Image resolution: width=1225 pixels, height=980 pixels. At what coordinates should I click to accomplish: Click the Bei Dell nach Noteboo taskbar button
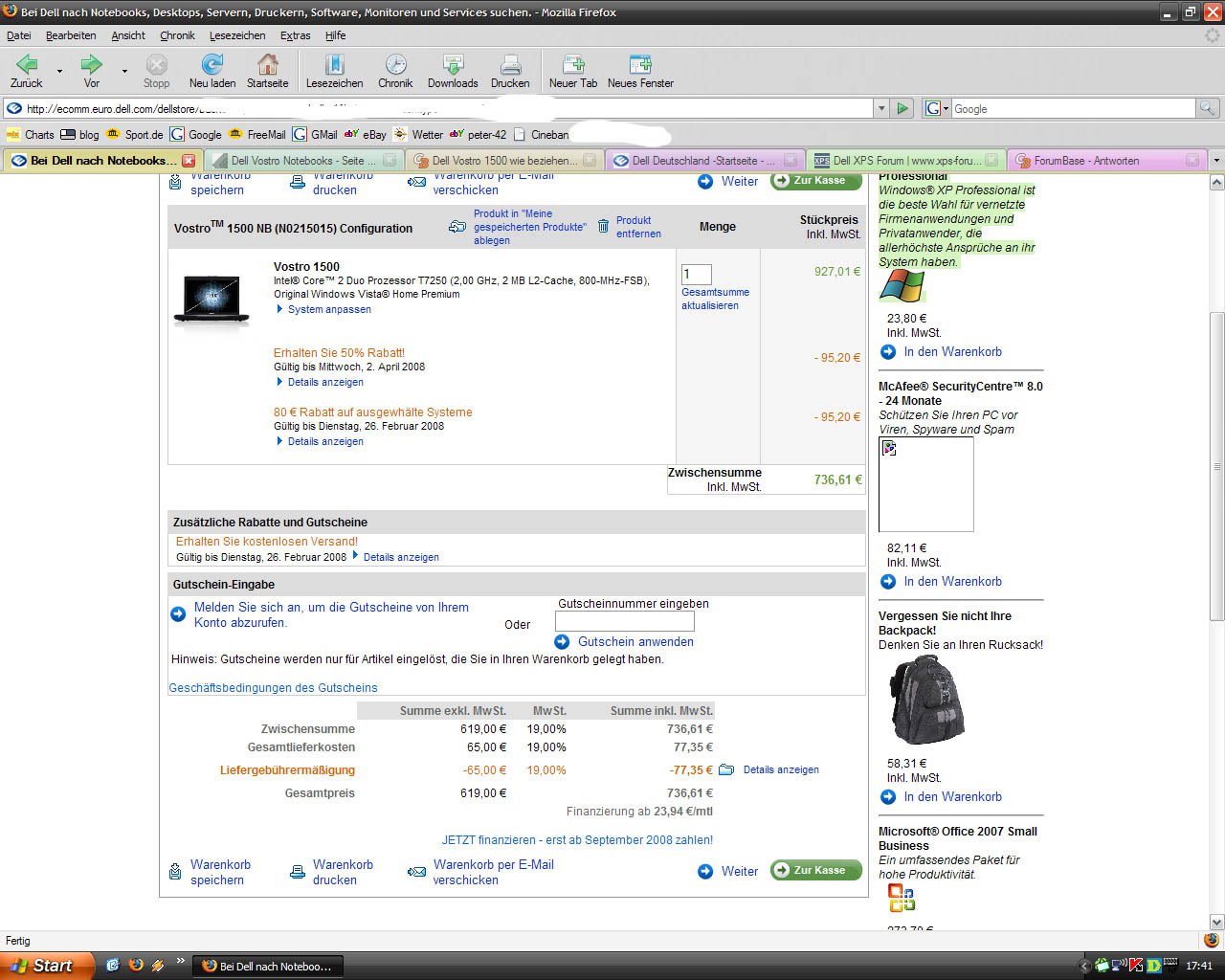click(x=268, y=966)
